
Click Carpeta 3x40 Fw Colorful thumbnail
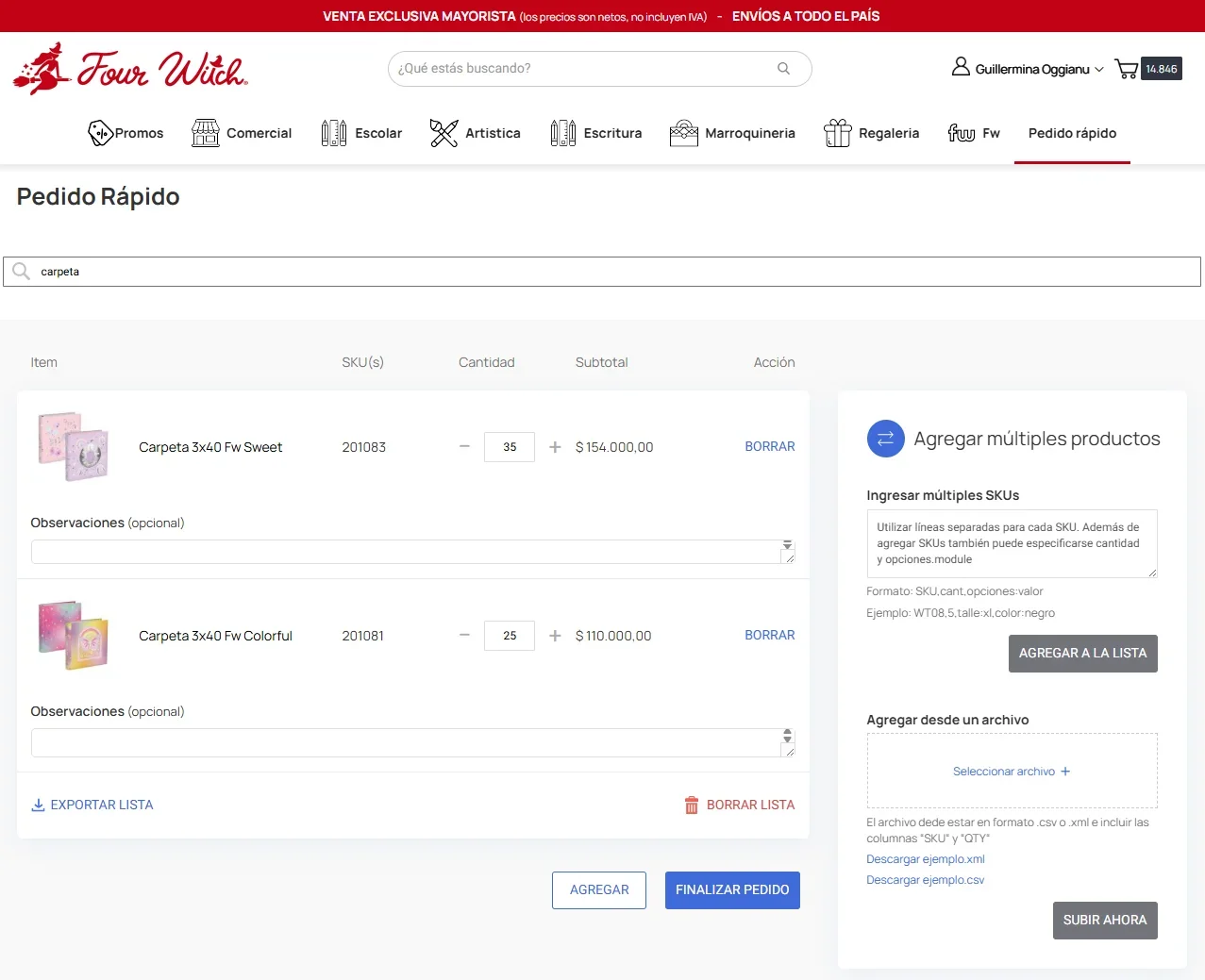coord(74,635)
